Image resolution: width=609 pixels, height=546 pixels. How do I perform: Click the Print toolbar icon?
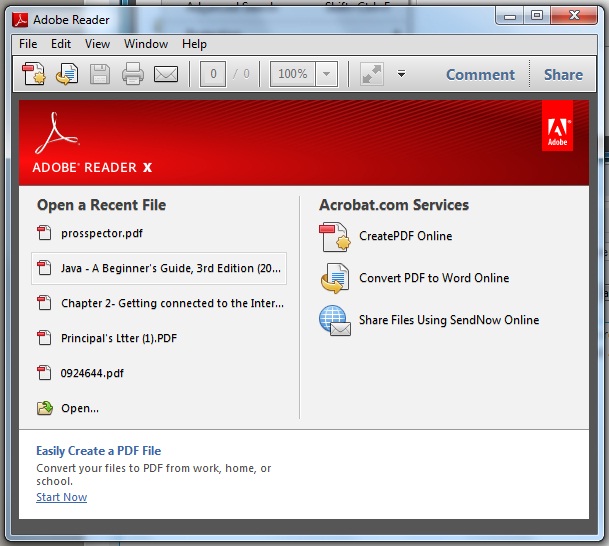click(x=132, y=74)
